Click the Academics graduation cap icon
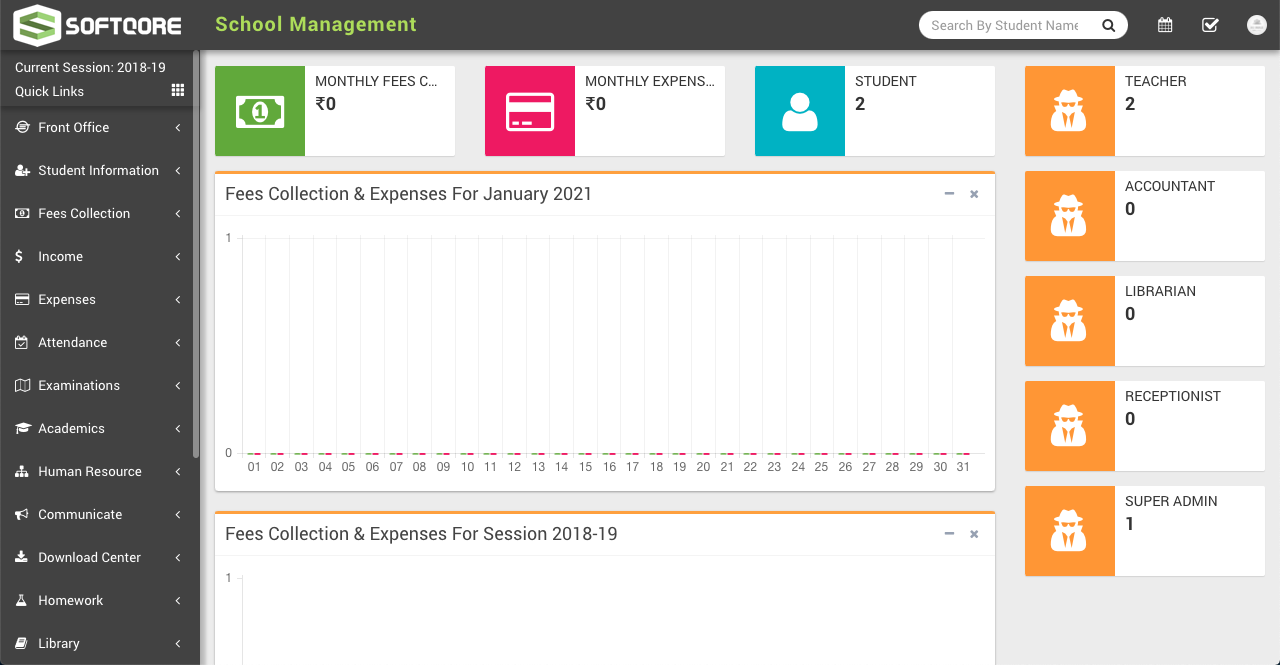 click(x=22, y=428)
